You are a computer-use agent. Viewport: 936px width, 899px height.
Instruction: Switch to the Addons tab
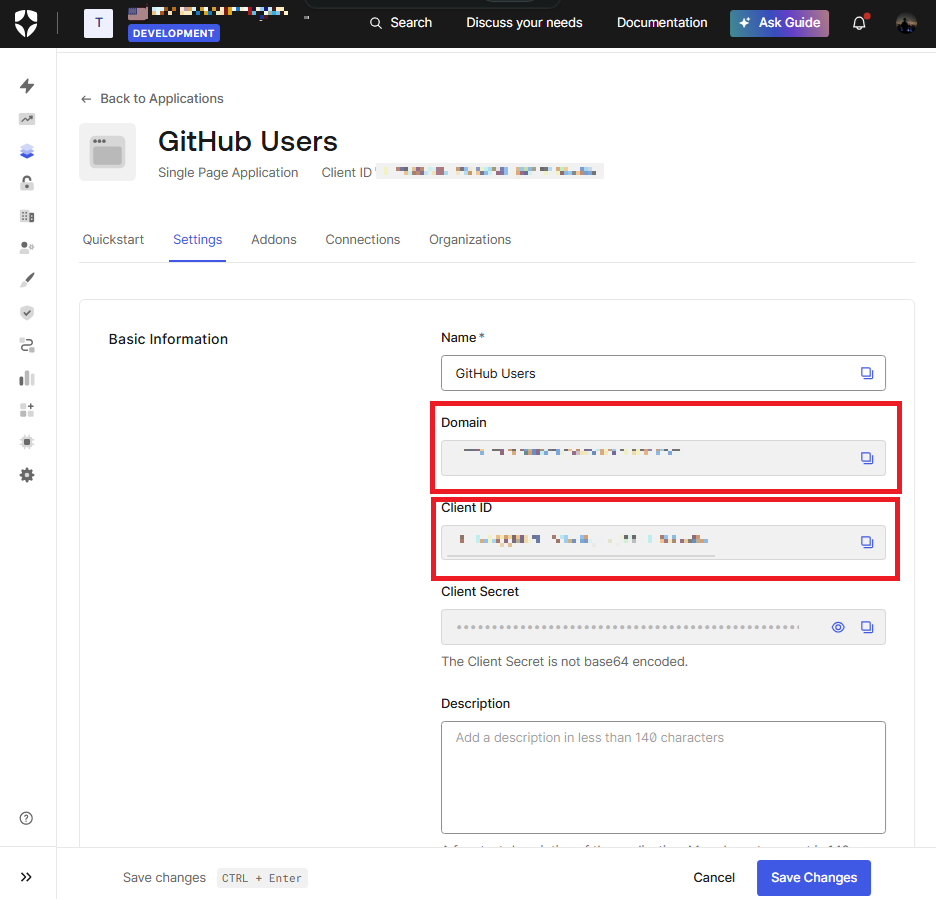click(x=274, y=239)
